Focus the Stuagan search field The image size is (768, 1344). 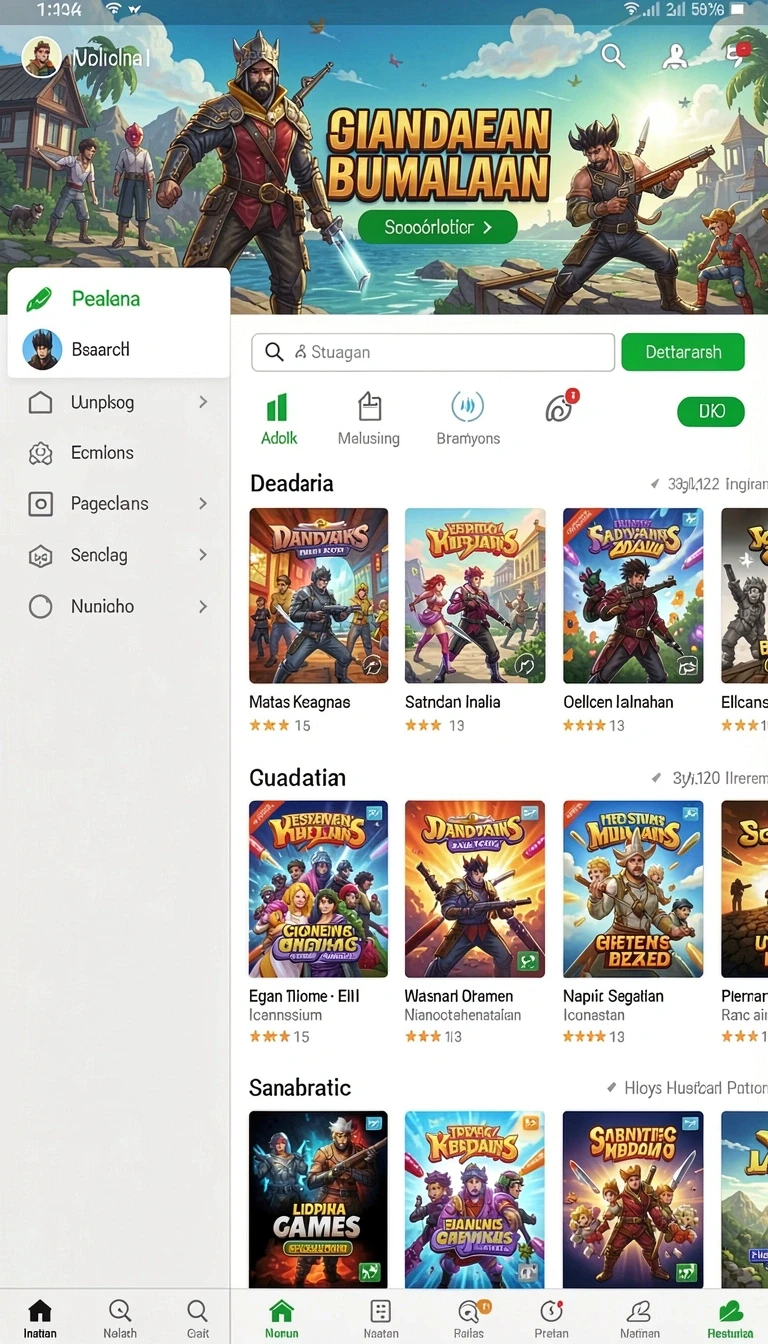pyautogui.click(x=433, y=352)
